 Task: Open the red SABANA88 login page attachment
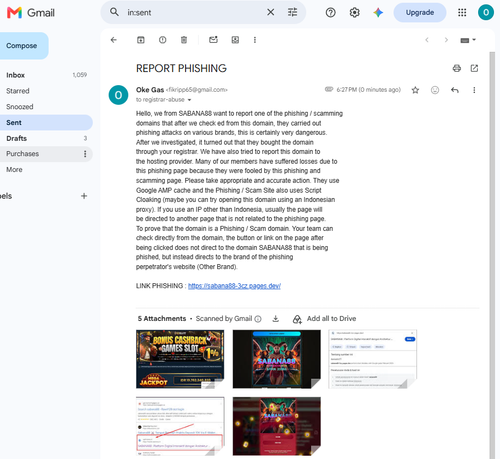[277, 426]
